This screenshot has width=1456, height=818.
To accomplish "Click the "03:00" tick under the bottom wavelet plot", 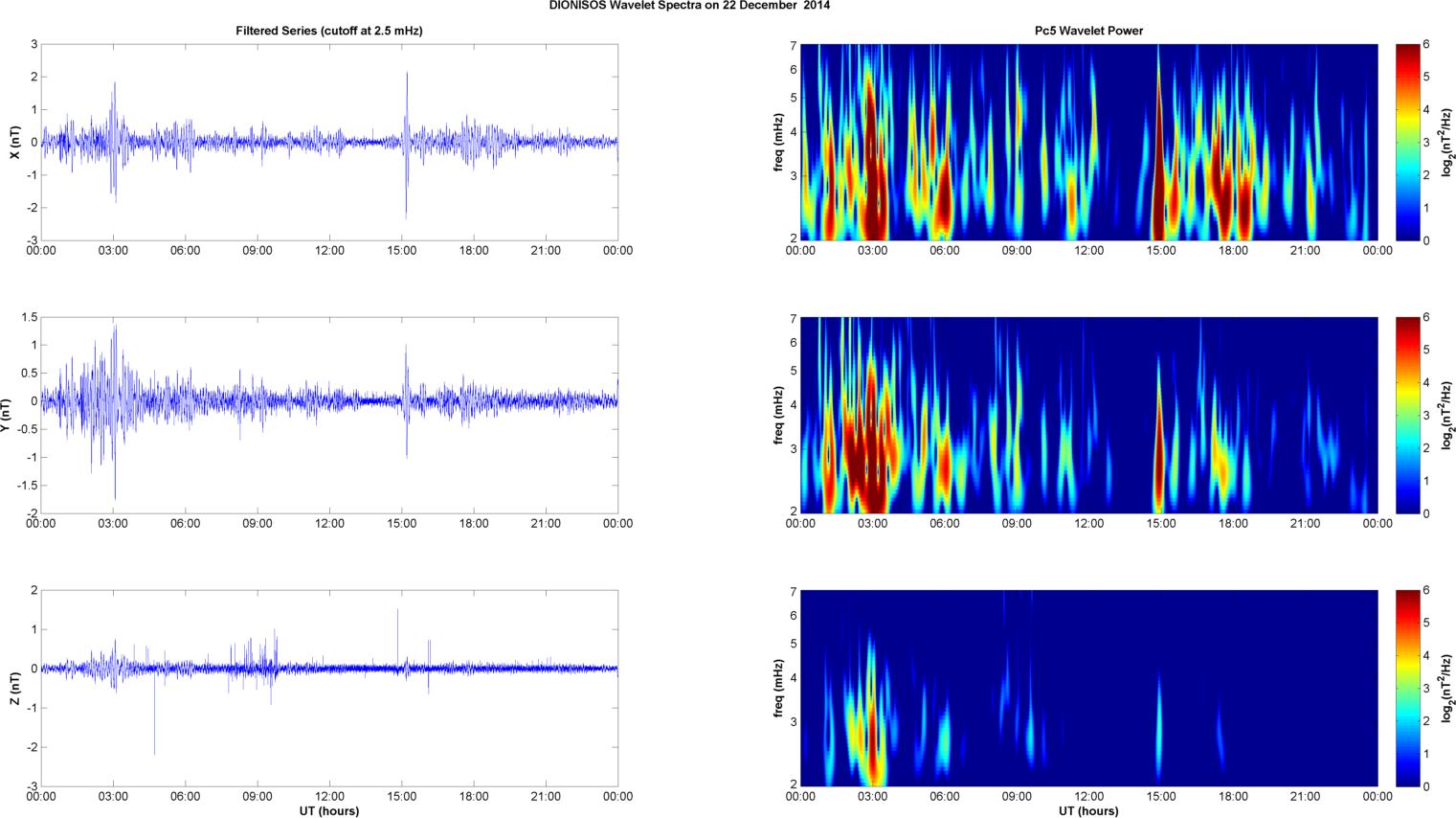I will click(x=873, y=797).
